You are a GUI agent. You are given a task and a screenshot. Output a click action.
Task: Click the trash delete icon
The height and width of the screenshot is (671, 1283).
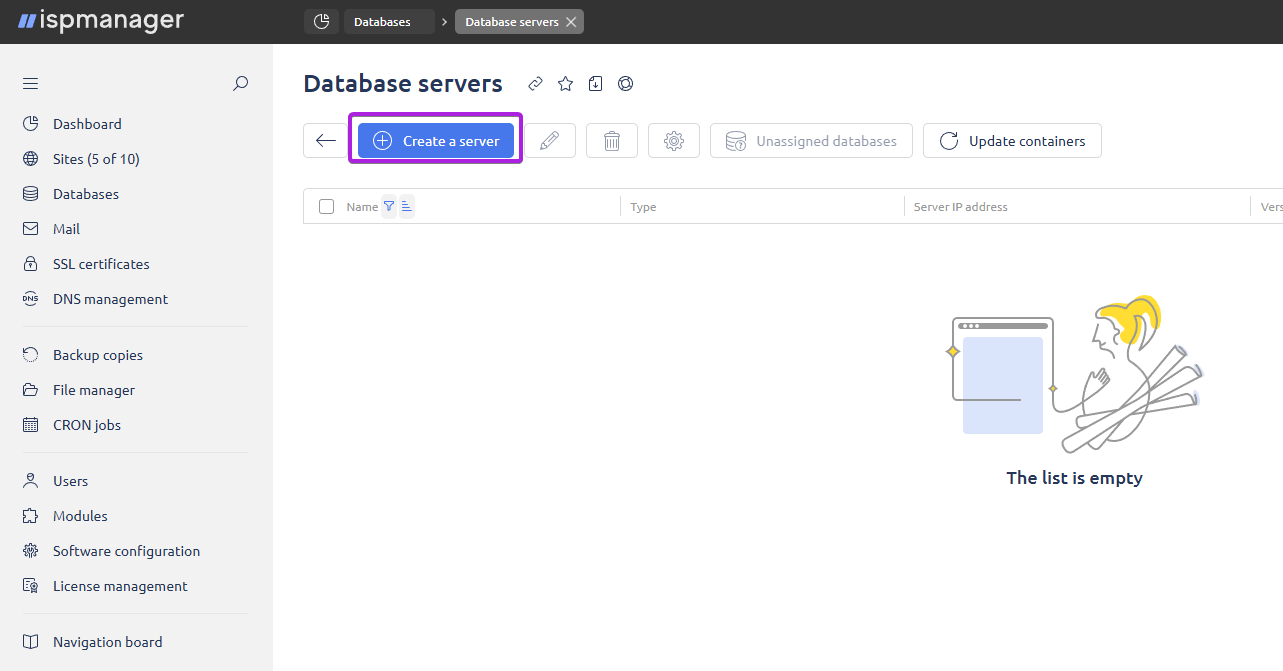tap(612, 141)
